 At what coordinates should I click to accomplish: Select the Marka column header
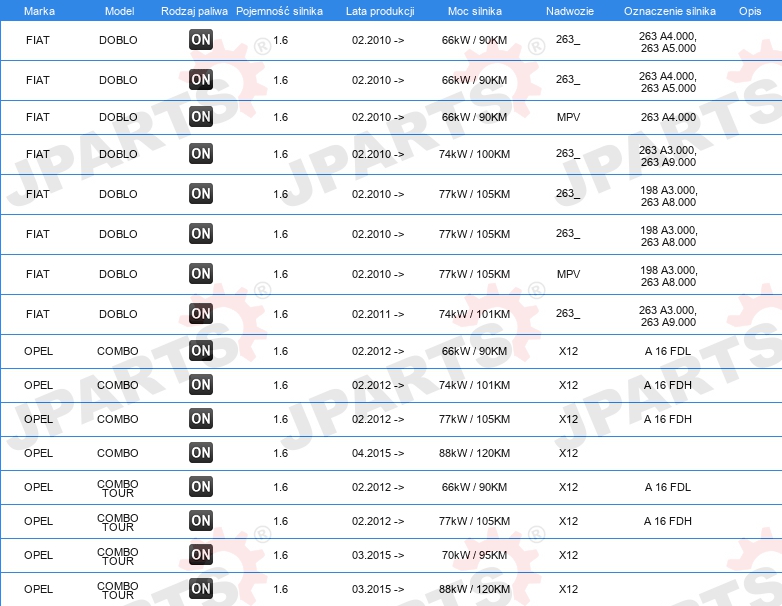click(x=39, y=11)
